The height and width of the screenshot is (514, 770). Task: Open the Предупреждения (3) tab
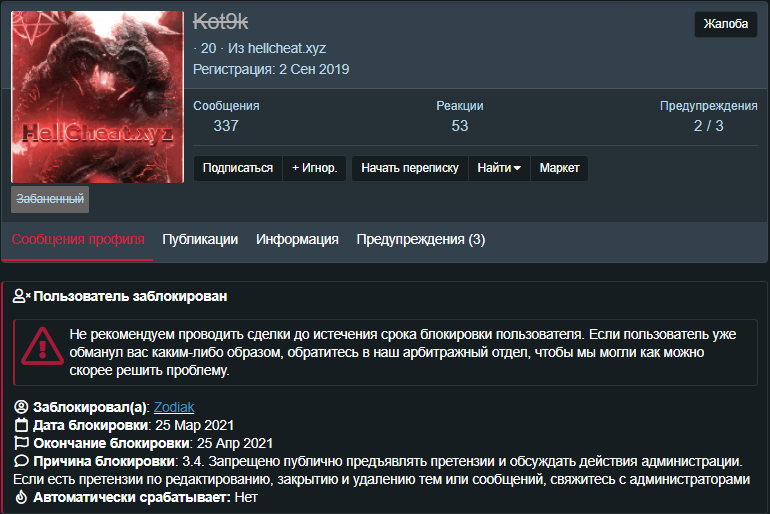[x=421, y=240]
